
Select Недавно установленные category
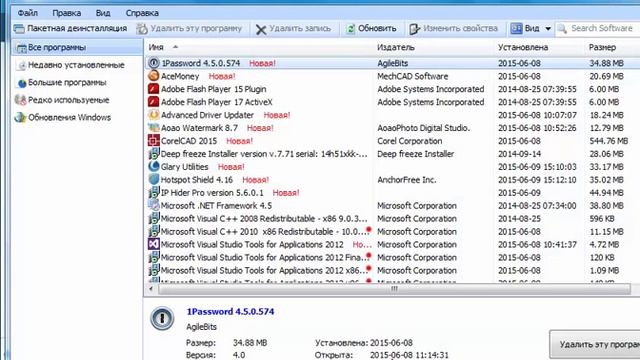[76, 65]
